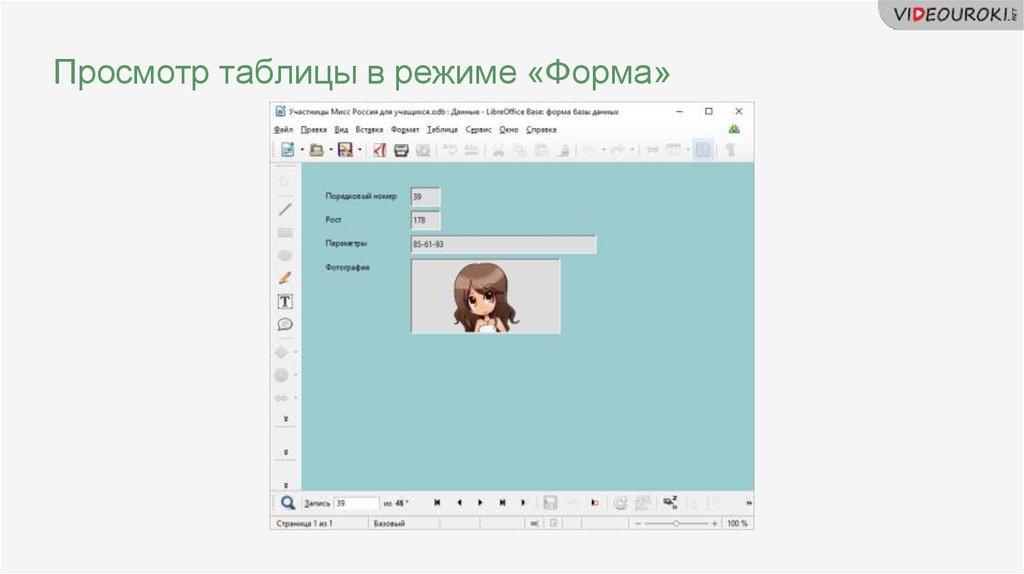Image resolution: width=1024 pixels, height=574 pixels.
Task: Select the Line drawing tool
Action: [x=285, y=209]
